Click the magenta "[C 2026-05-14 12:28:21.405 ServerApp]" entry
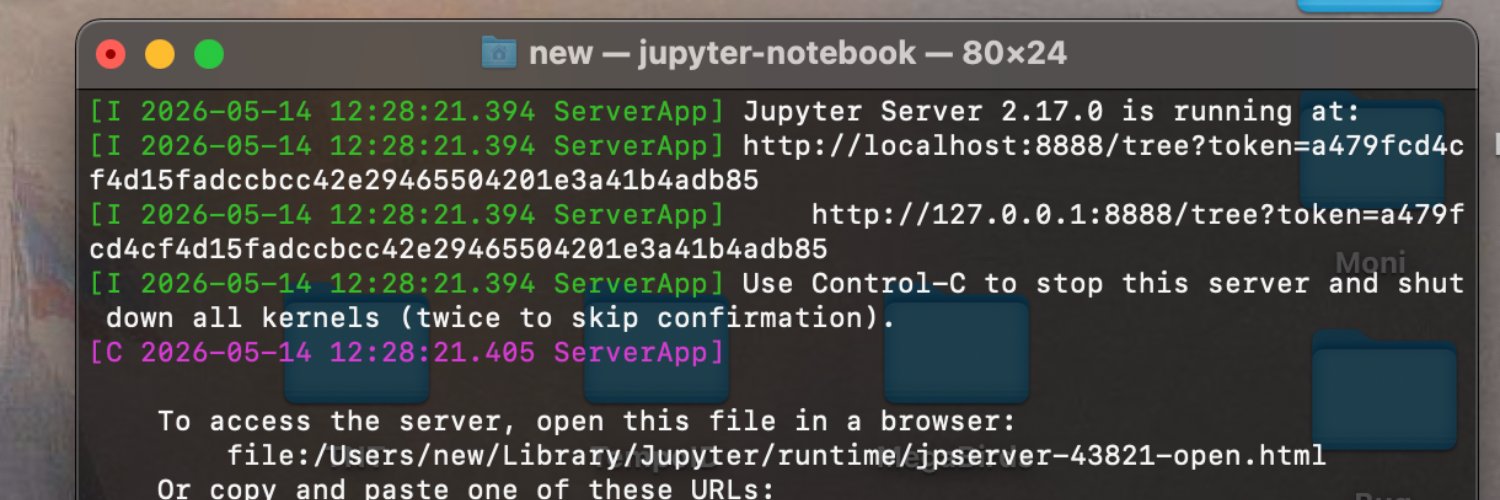Image resolution: width=1500 pixels, height=500 pixels. tap(407, 352)
